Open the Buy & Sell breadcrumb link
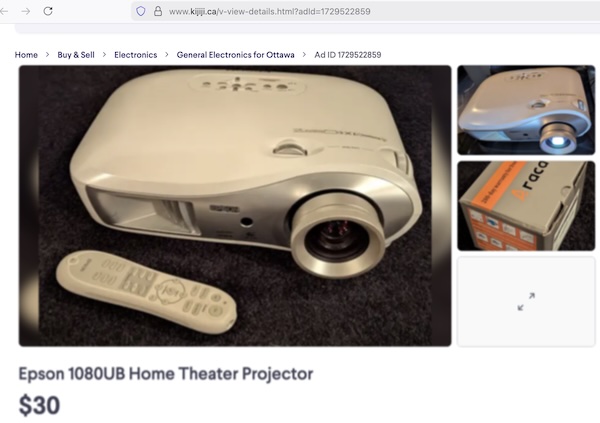Image resolution: width=600 pixels, height=423 pixels. pyautogui.click(x=76, y=55)
